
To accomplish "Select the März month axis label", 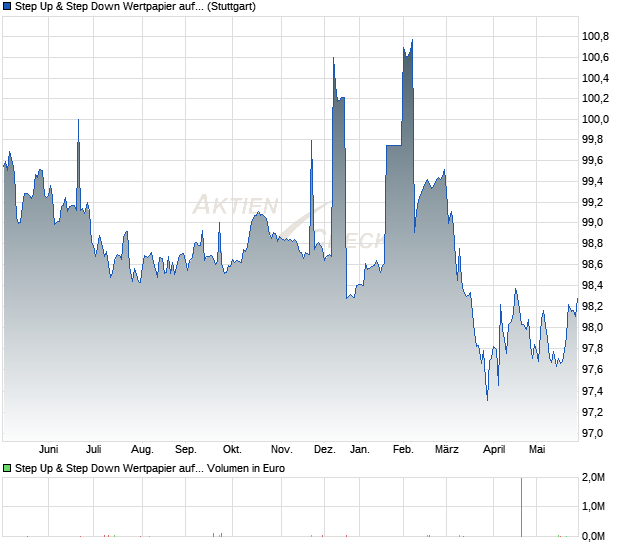I will [447, 450].
